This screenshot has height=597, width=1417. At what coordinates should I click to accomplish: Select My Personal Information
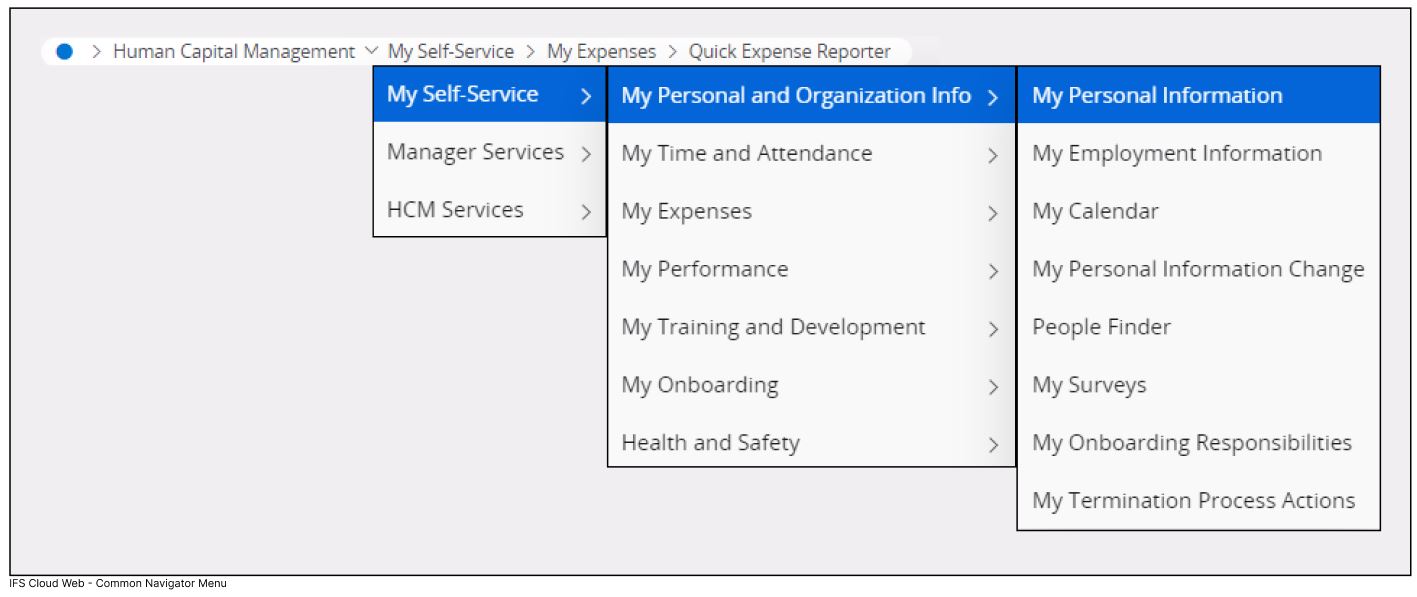coord(1155,95)
